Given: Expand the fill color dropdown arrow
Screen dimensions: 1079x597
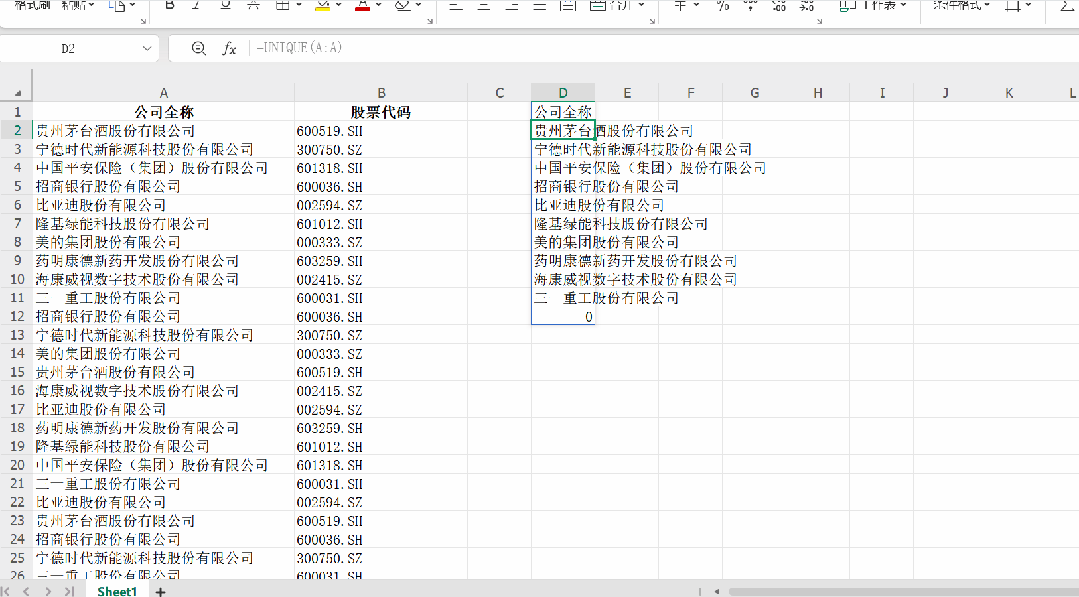Looking at the screenshot, I should pos(339,5).
